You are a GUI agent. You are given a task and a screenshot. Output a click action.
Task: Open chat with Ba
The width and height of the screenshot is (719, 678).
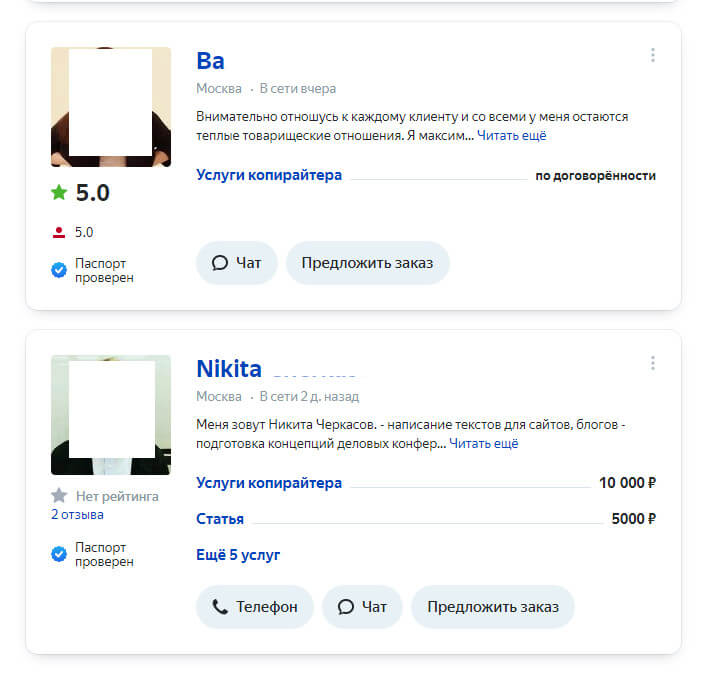pos(237,263)
